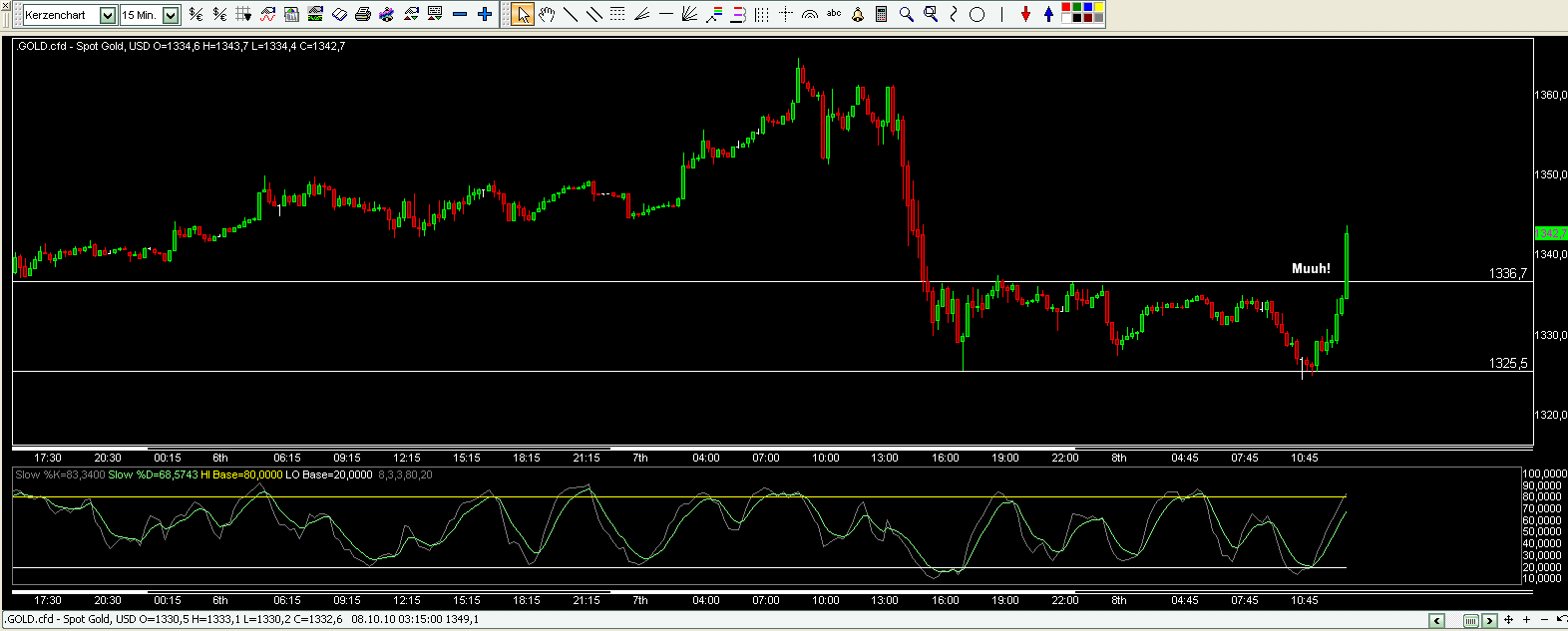
Task: Pick the black color swatch
Action: (x=1077, y=18)
